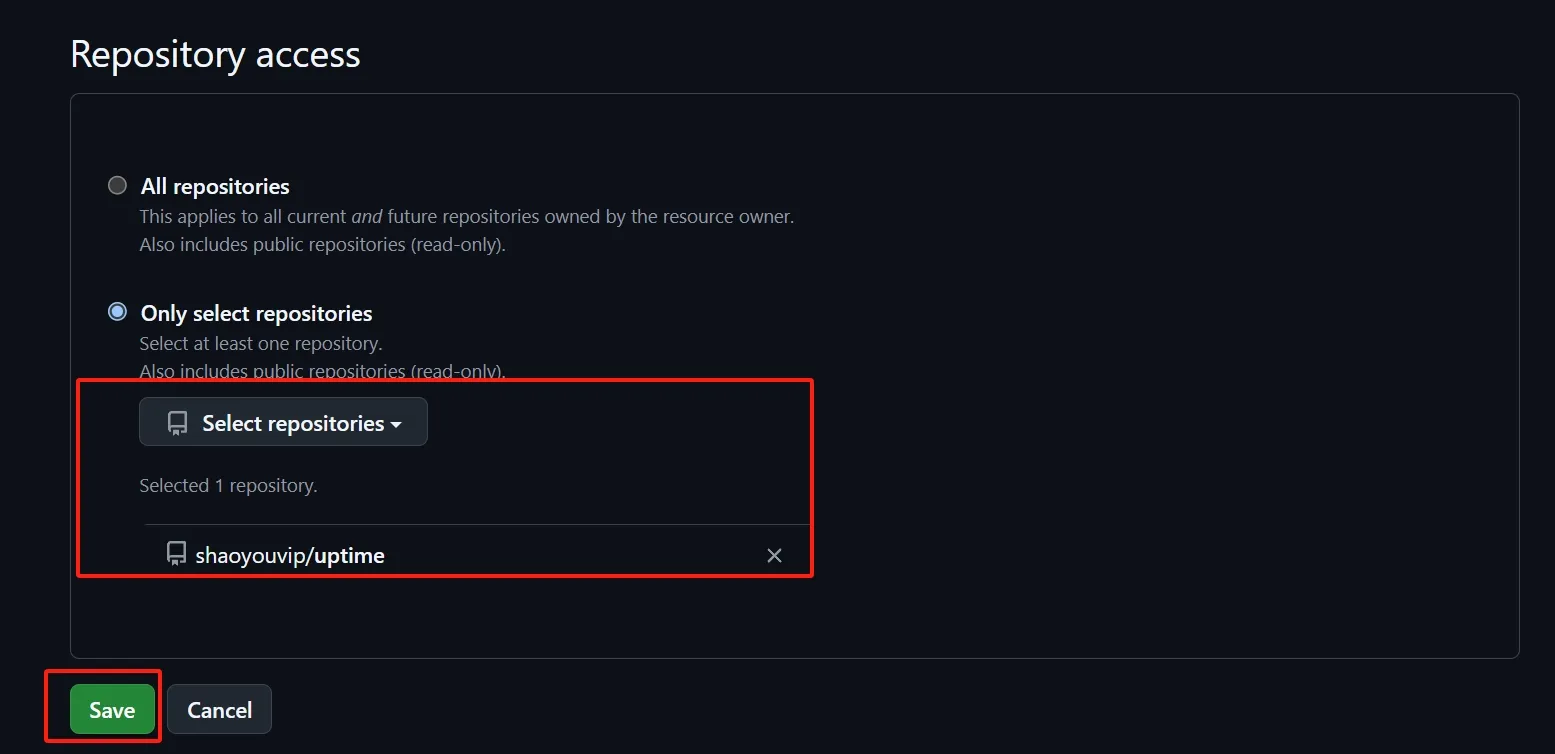Click the "Select at least one repository." hint
1555x754 pixels.
point(261,343)
